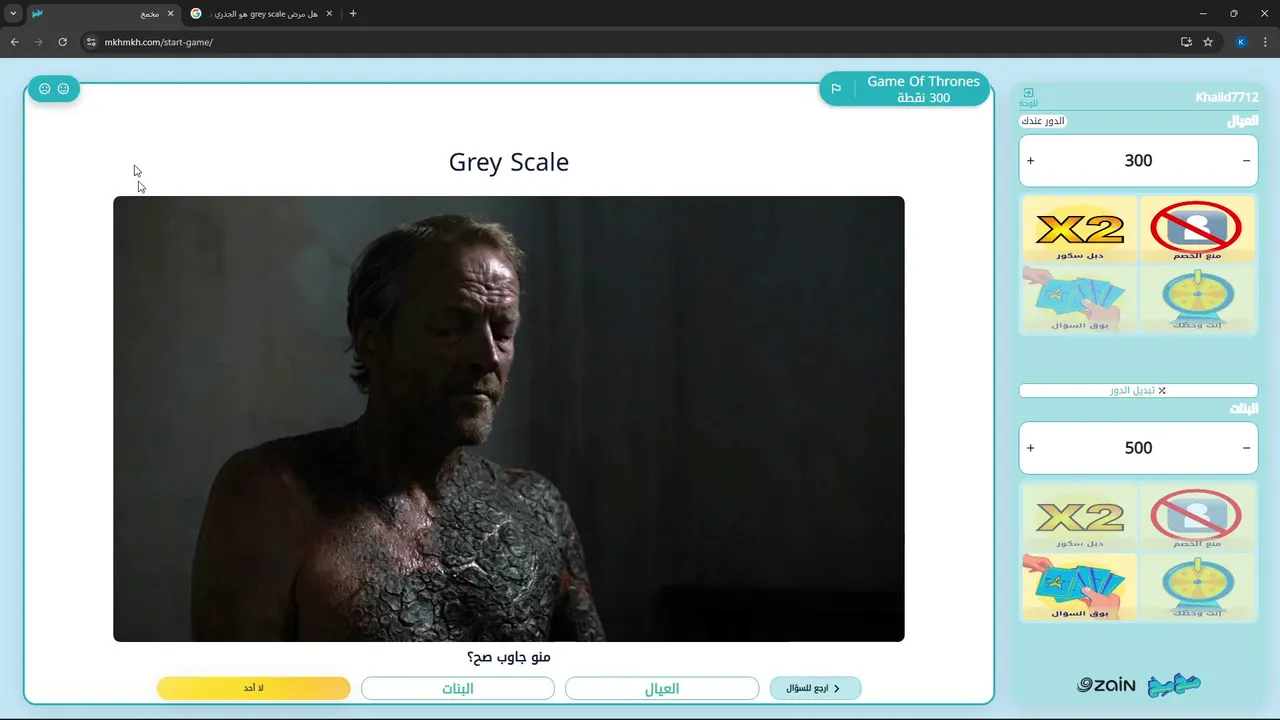Click the منو جاوب صح؟ prompt text
This screenshot has width=1280, height=720.
[x=509, y=657]
